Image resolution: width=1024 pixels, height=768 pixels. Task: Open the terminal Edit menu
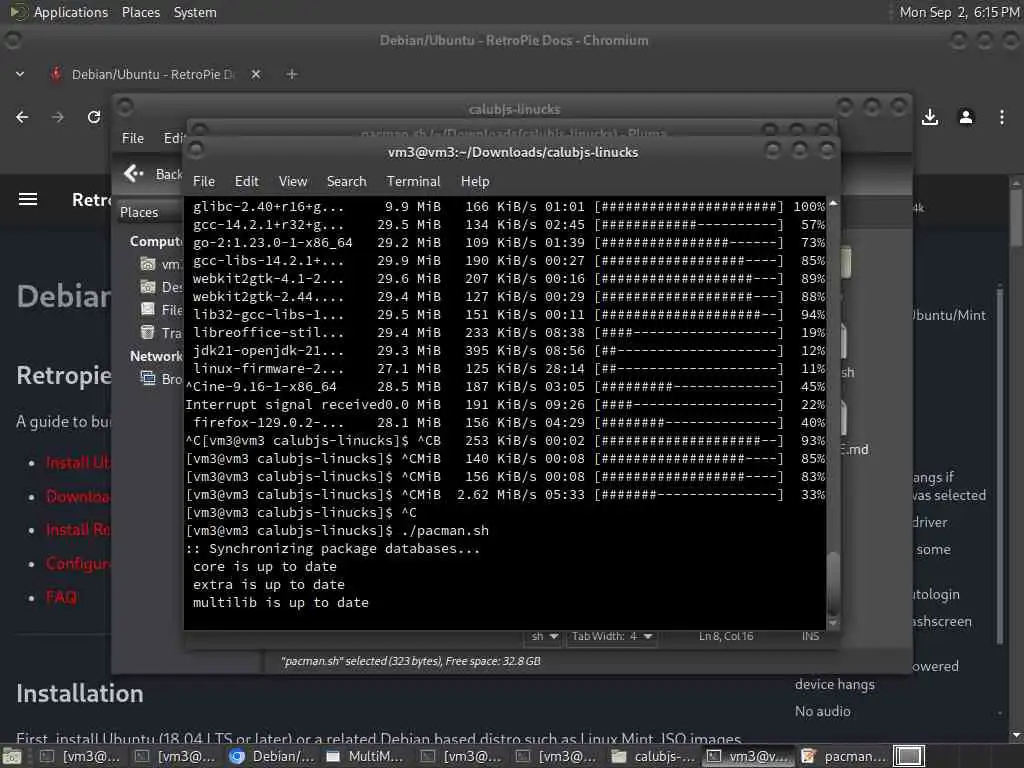pos(246,181)
